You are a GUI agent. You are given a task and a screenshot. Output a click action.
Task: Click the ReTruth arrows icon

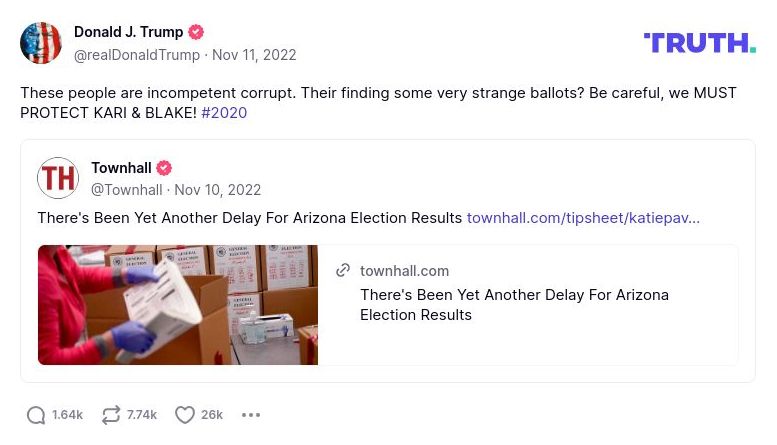pos(111,415)
